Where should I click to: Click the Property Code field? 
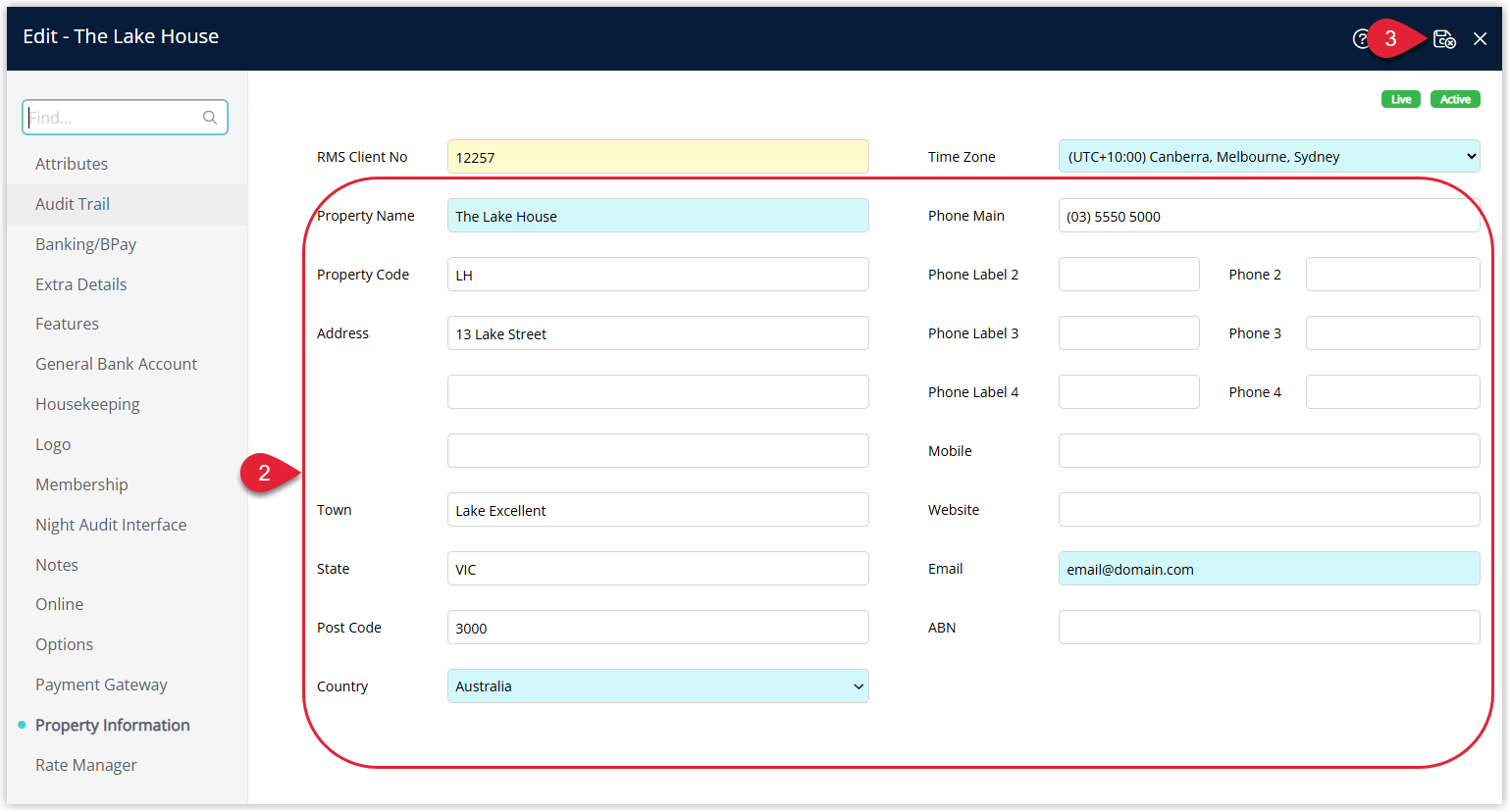coord(657,275)
